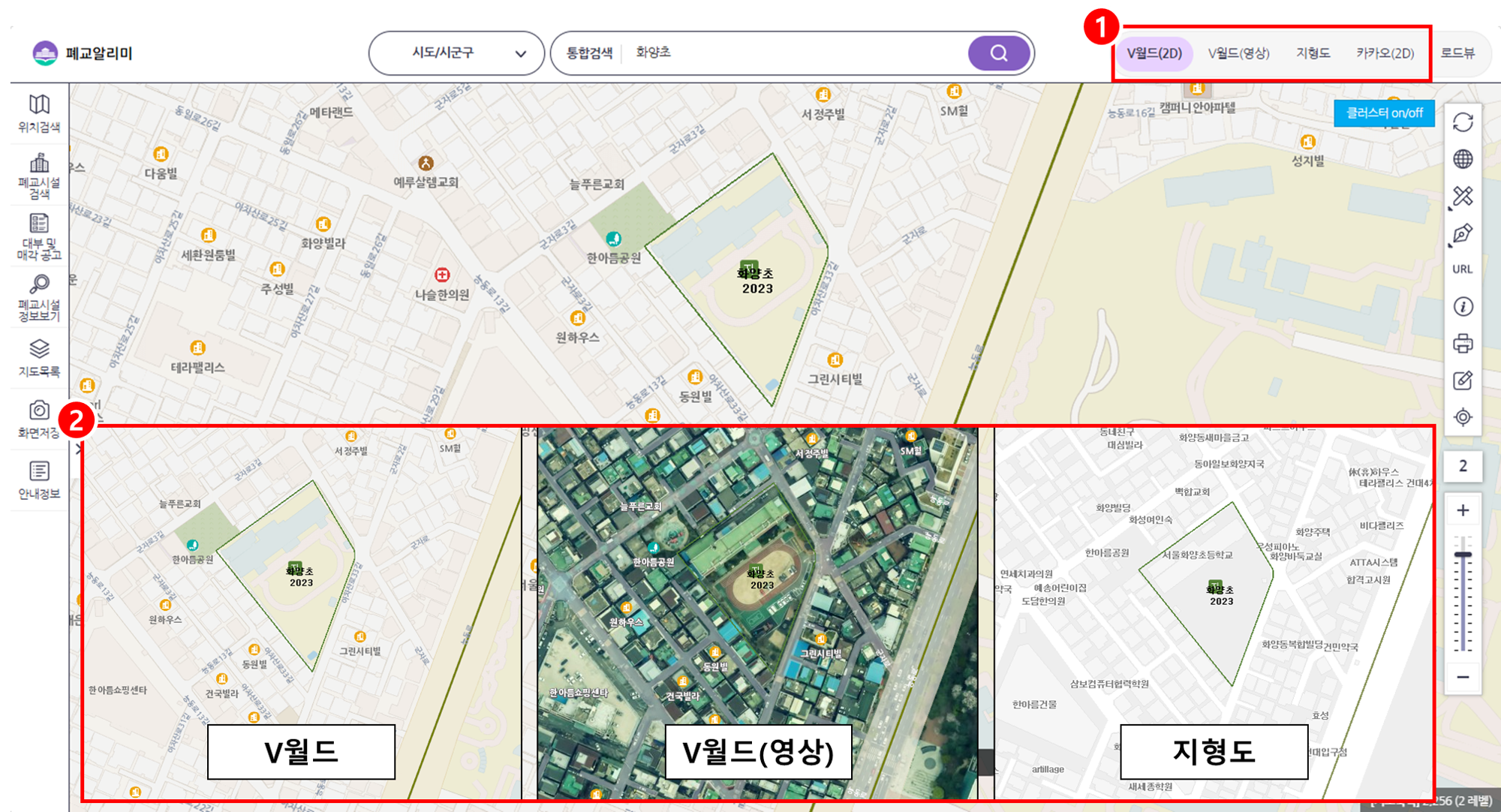Screen dimensions: 1501x812
Task: Open 폐교시설 정보보기 viewer
Action: pyautogui.click(x=39, y=297)
